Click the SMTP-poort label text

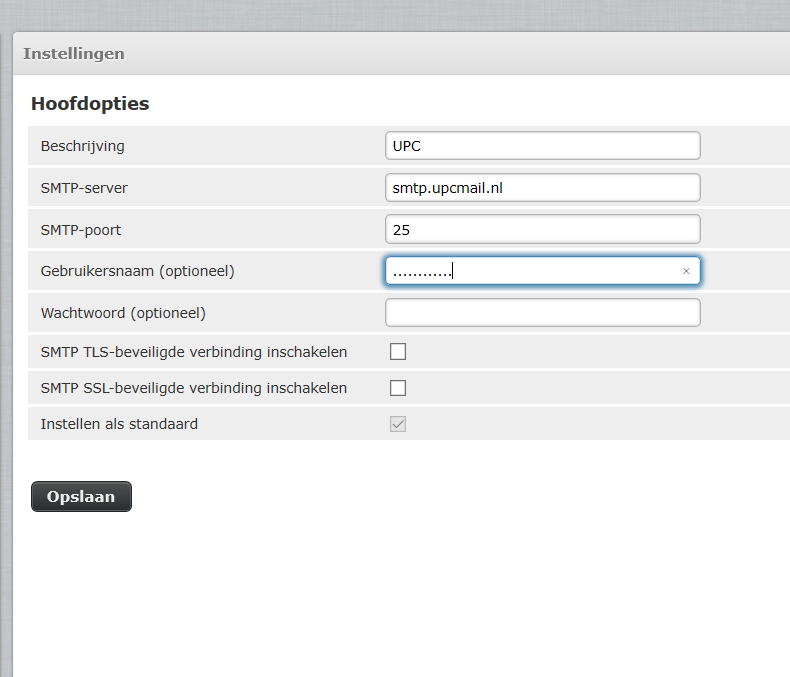point(81,230)
